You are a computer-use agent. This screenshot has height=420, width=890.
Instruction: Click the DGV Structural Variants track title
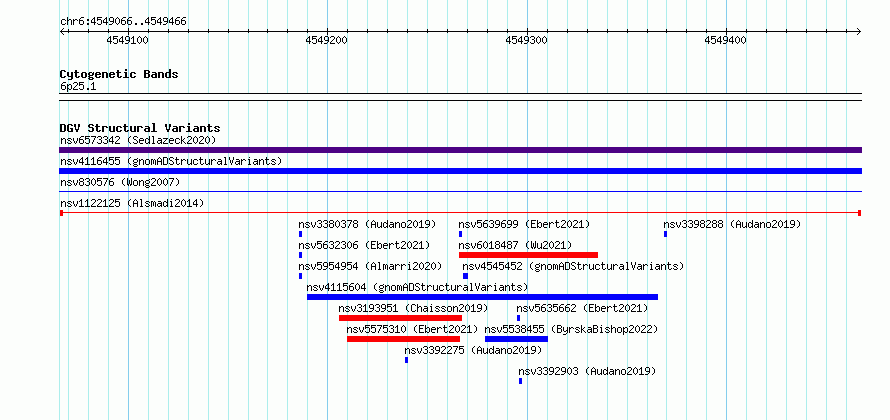pos(140,128)
